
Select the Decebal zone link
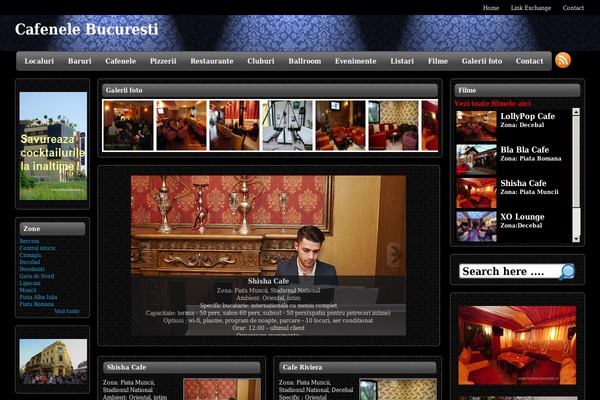pos(30,262)
